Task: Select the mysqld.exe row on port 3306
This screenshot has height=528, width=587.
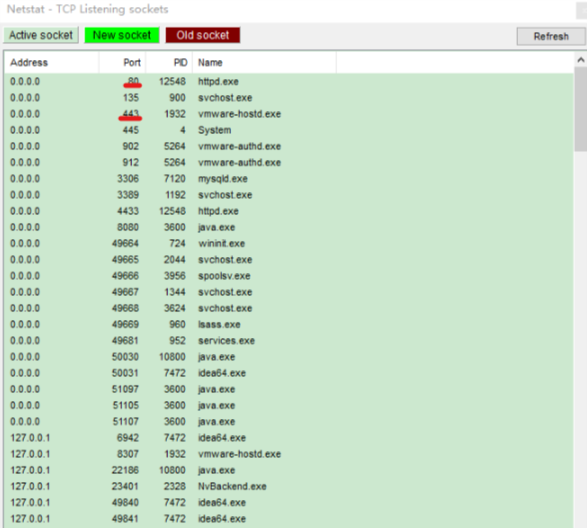Action: coord(289,179)
